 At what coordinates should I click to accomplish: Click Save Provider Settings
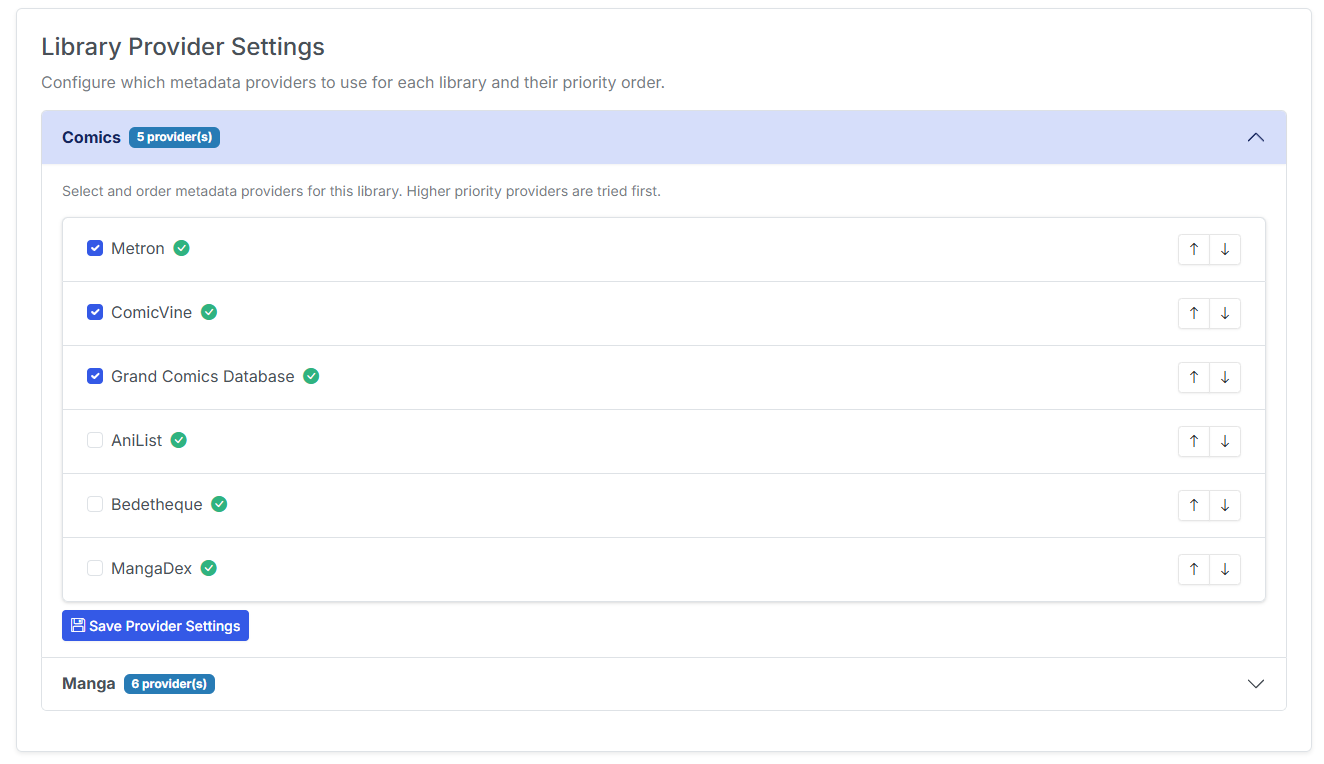(x=155, y=625)
